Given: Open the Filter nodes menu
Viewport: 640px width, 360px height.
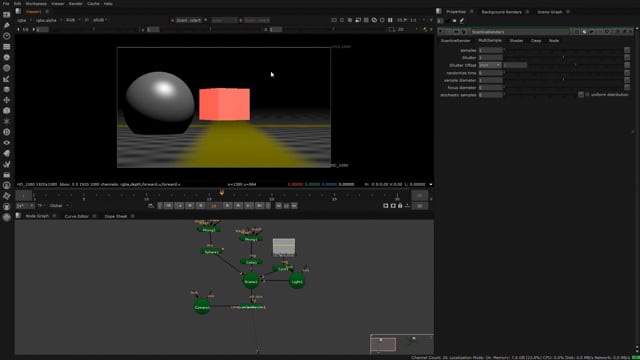Looking at the screenshot, I should pos(7,68).
